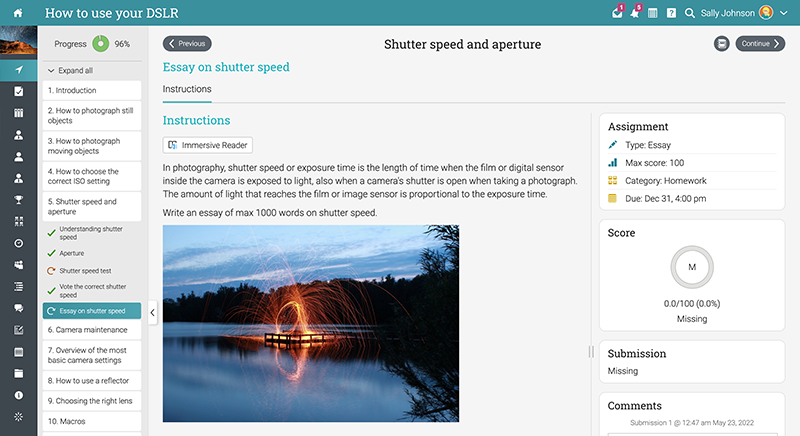Open the folder resources icon in sidebar
Screen dimensions: 800x436
[18, 373]
